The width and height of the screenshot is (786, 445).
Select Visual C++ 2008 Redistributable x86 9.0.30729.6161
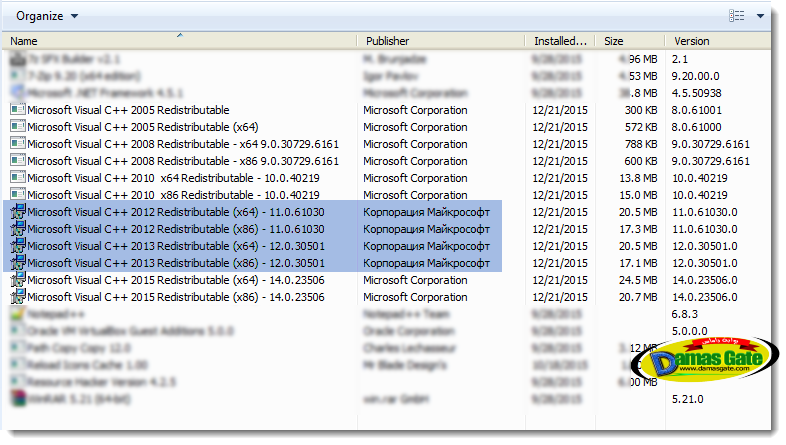click(x=183, y=161)
